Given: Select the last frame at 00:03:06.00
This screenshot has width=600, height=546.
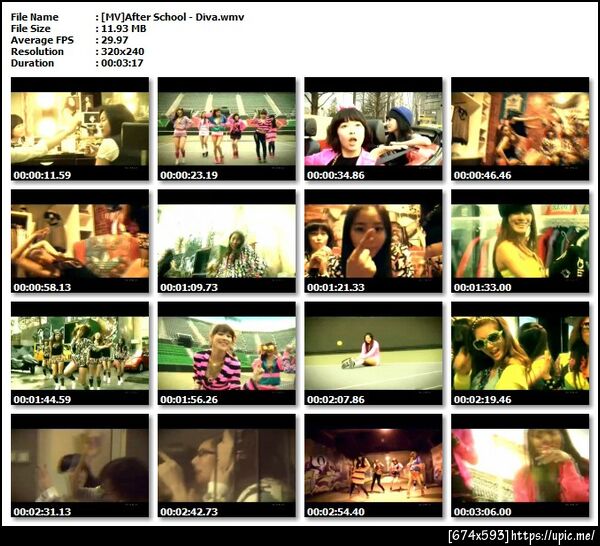Looking at the screenshot, I should [x=520, y=465].
